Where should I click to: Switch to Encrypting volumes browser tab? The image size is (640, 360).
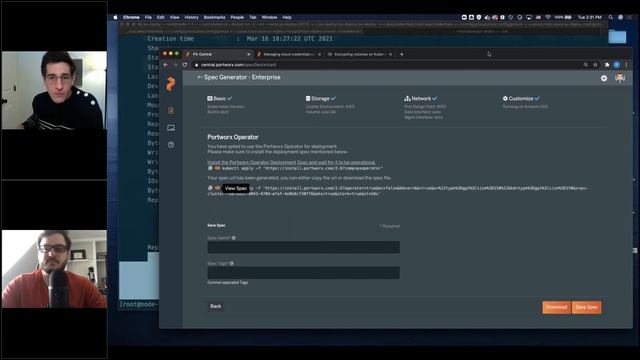point(360,54)
